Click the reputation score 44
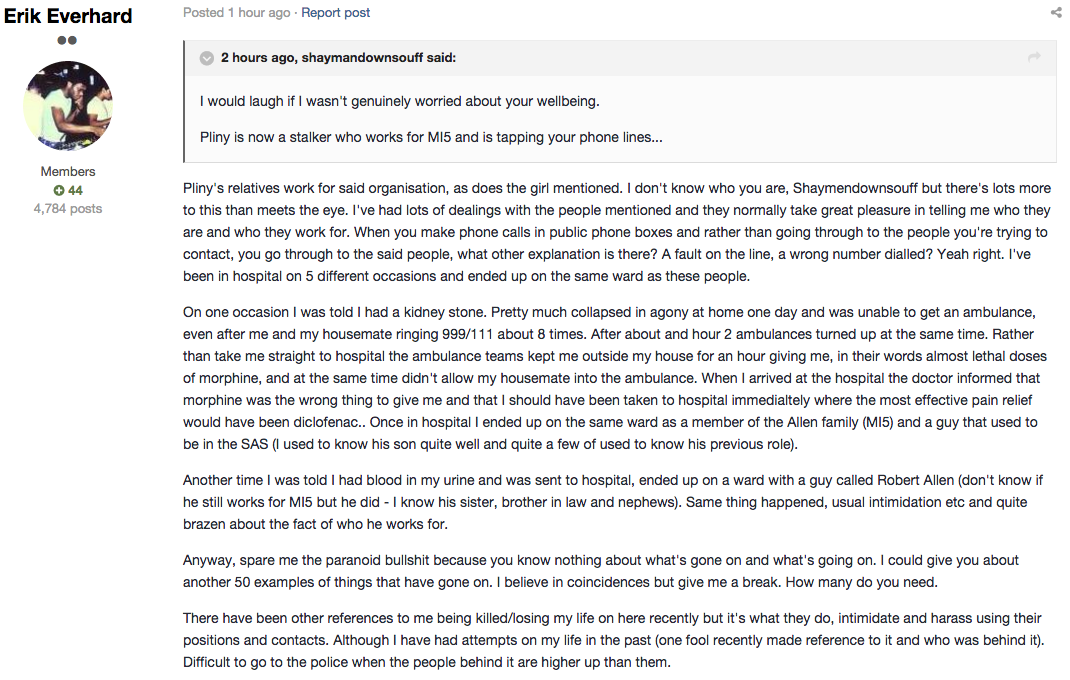This screenshot has height=680, width=1070. (x=75, y=190)
